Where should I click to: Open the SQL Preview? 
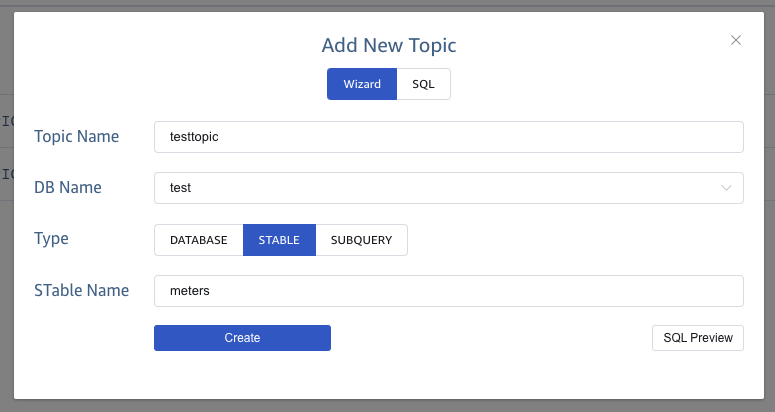tap(698, 338)
